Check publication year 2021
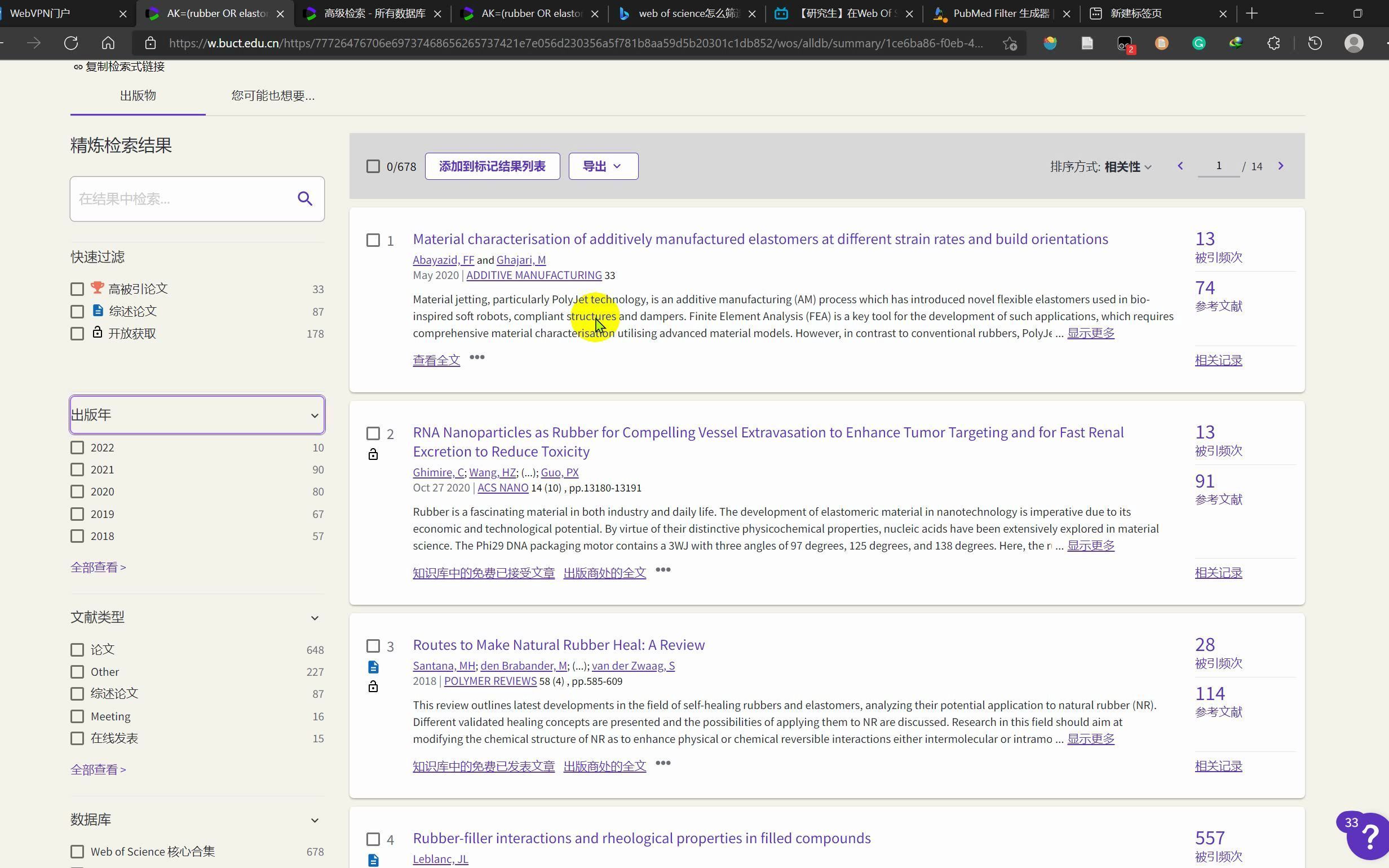 pyautogui.click(x=77, y=470)
